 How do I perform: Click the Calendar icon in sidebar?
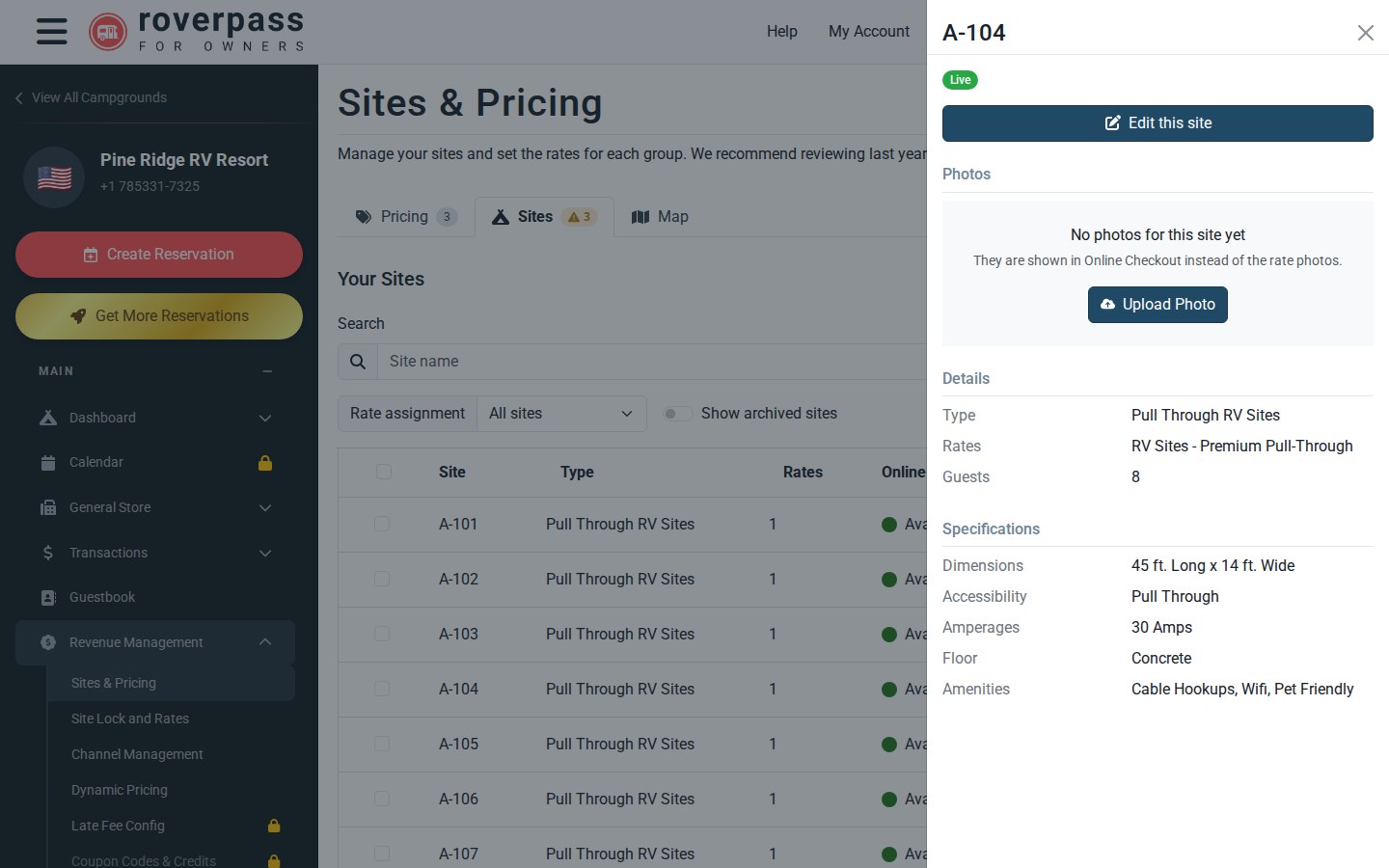pyautogui.click(x=48, y=463)
